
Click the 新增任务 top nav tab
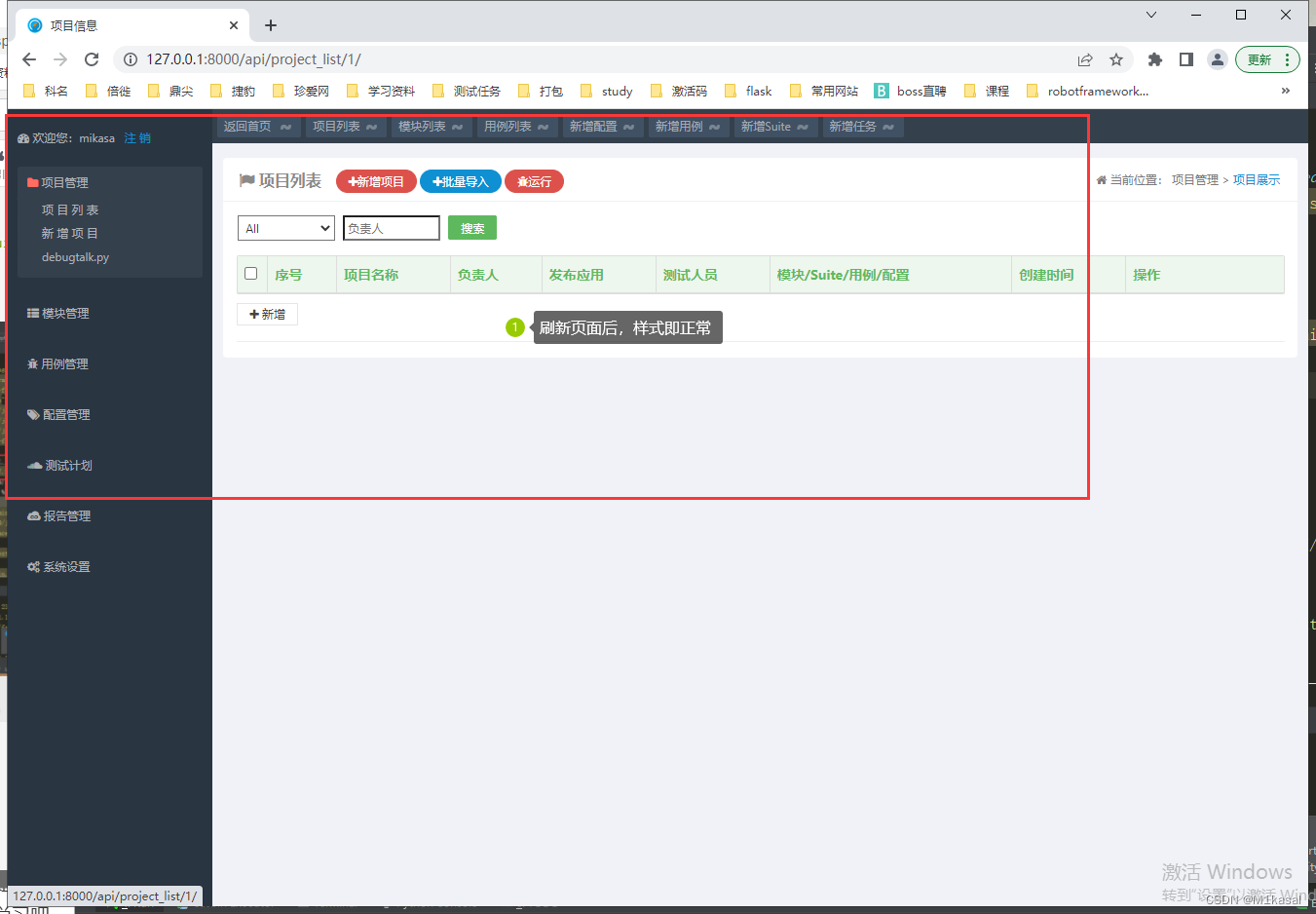coord(863,127)
